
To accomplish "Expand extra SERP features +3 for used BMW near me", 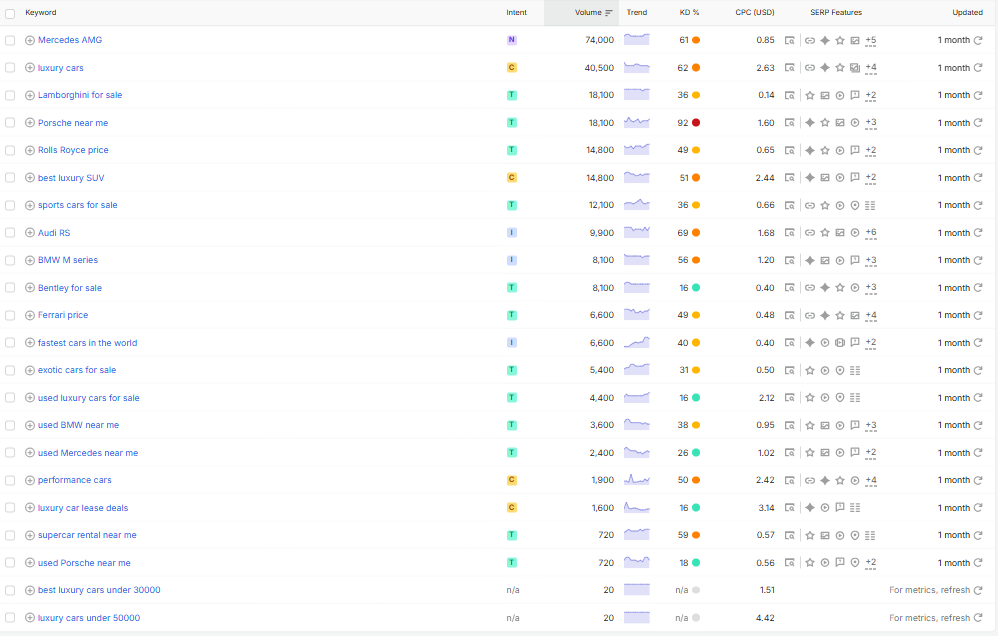I will pos(871,425).
